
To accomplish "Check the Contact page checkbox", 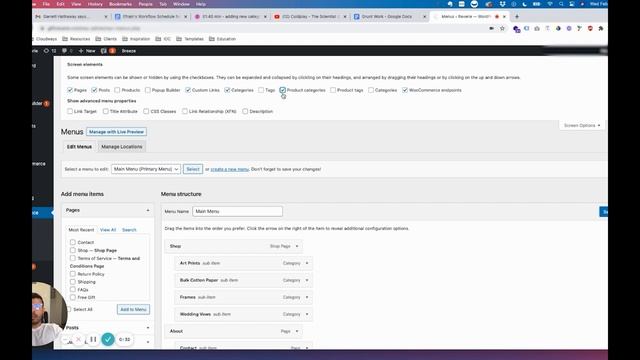I will click(x=73, y=242).
